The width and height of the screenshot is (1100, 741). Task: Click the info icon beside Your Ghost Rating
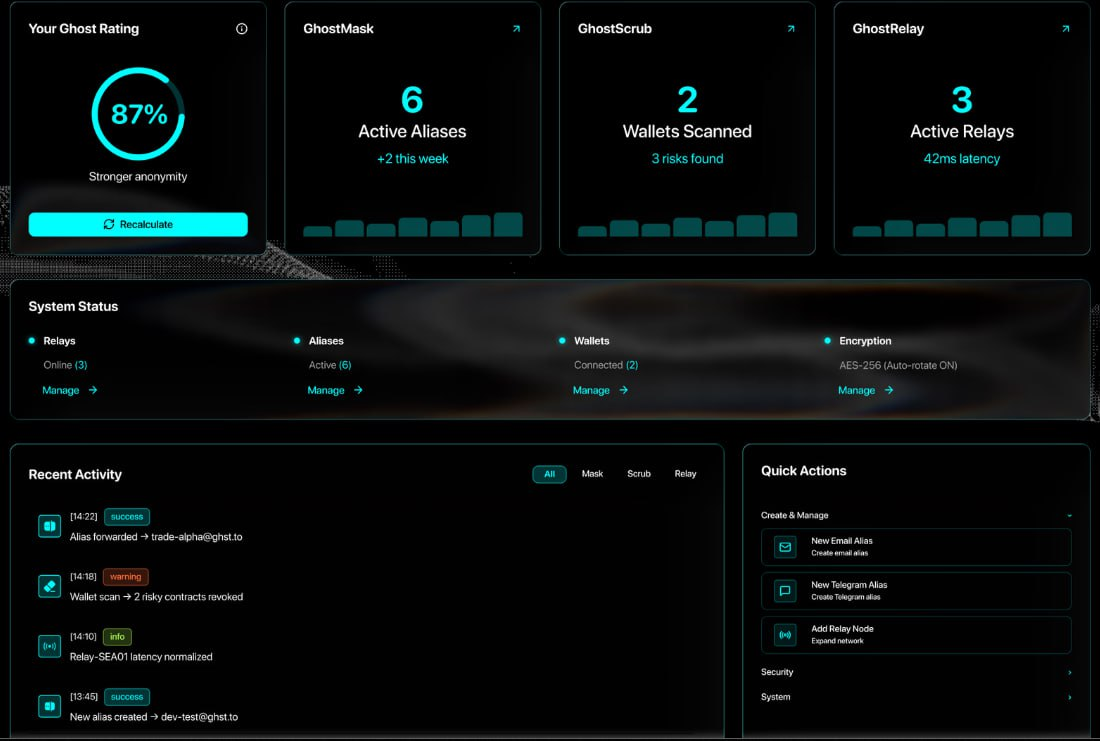(241, 29)
